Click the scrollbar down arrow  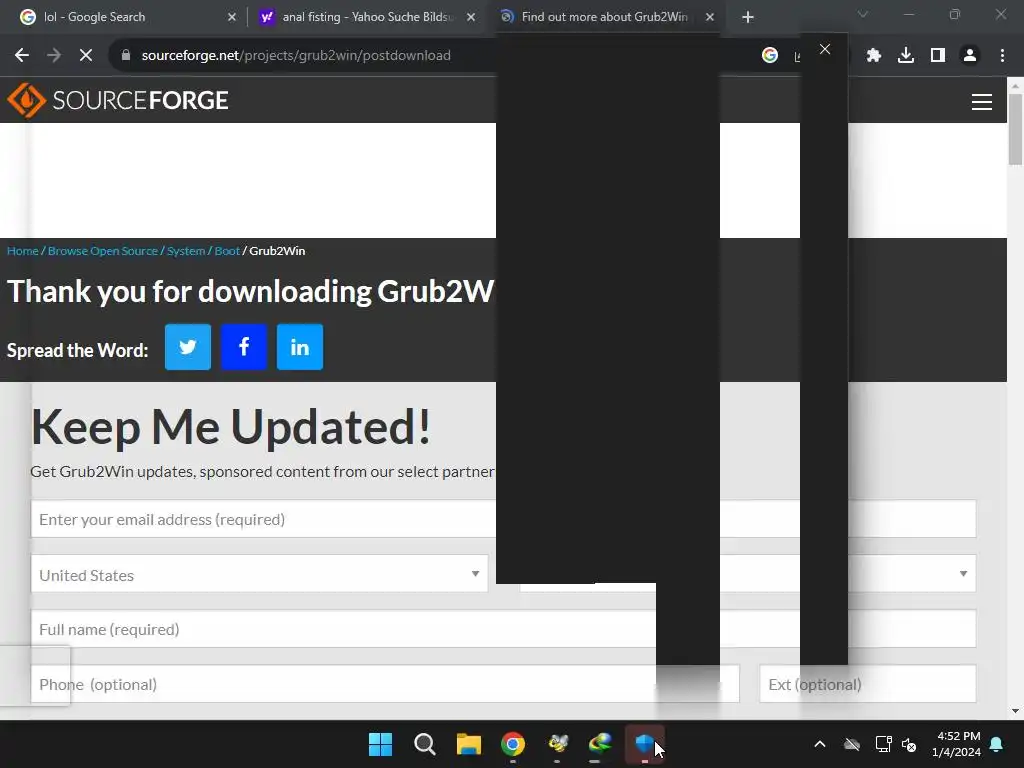(1015, 711)
